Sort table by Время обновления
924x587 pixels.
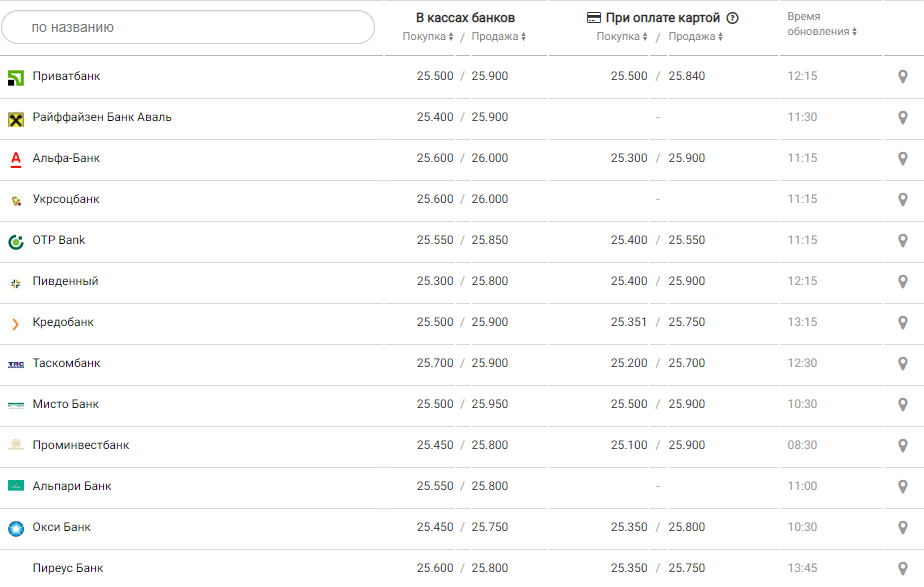coord(821,31)
